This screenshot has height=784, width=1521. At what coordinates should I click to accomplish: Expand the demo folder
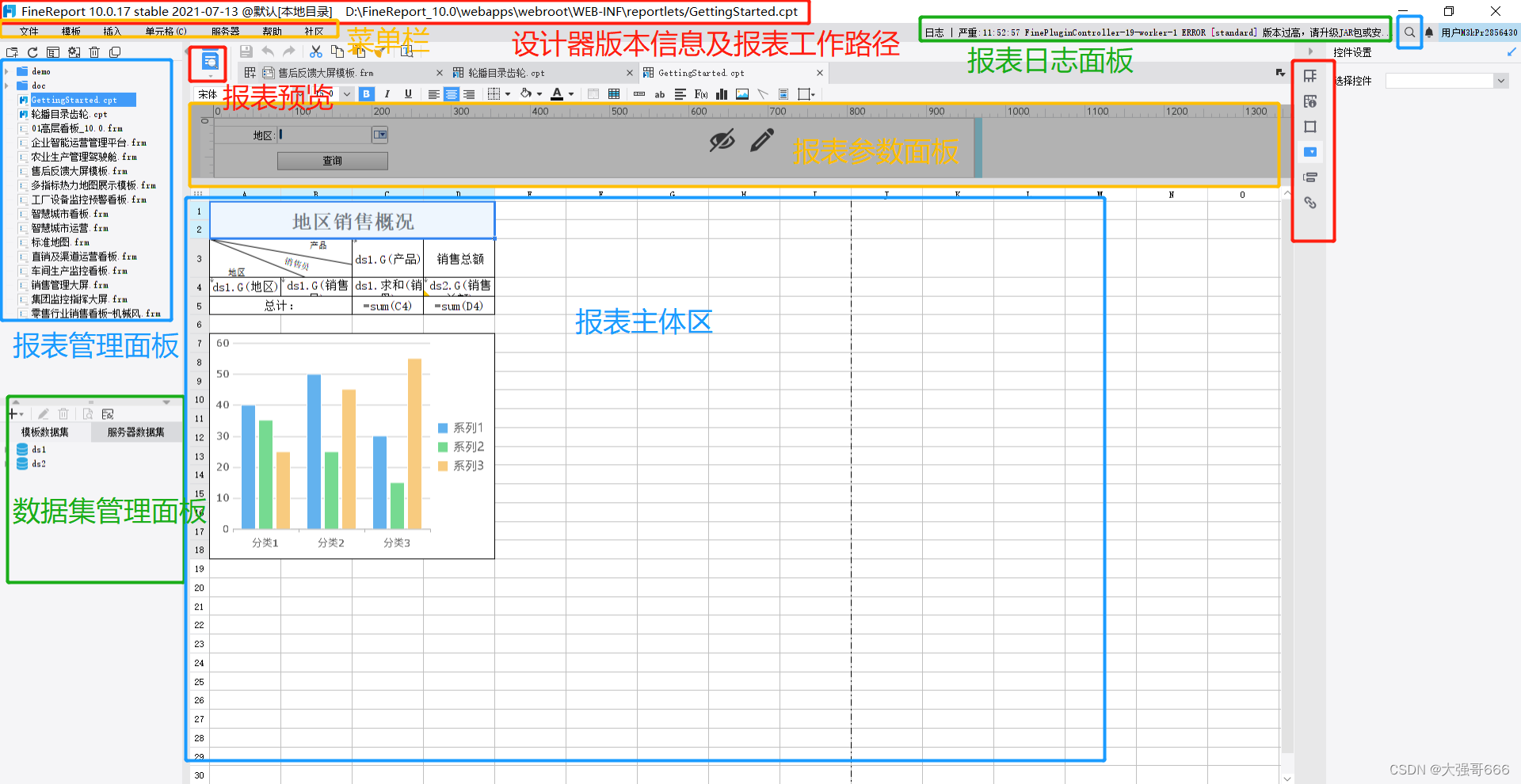pos(6,71)
